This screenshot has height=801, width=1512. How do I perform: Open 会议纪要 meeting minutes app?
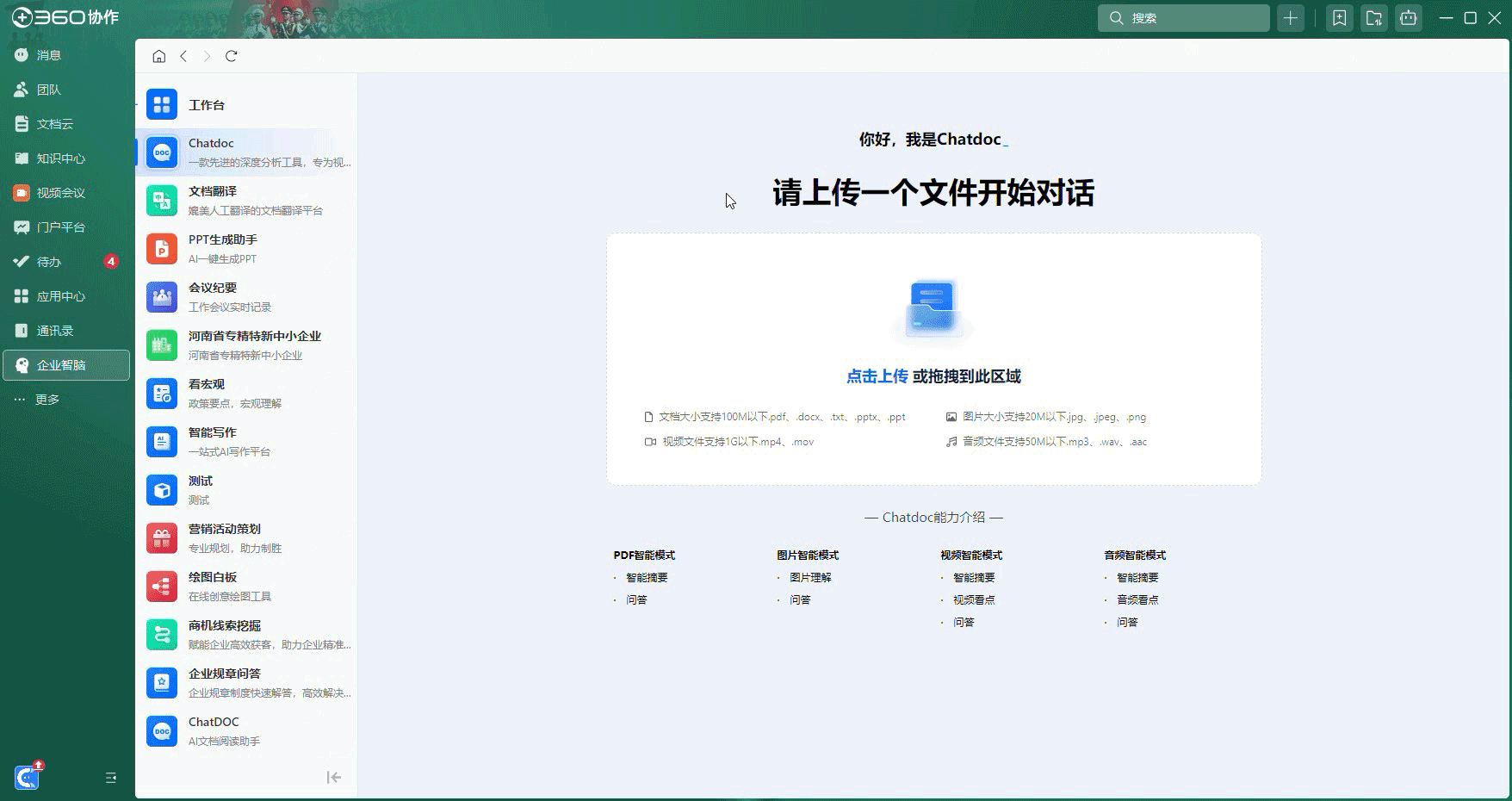(x=246, y=297)
